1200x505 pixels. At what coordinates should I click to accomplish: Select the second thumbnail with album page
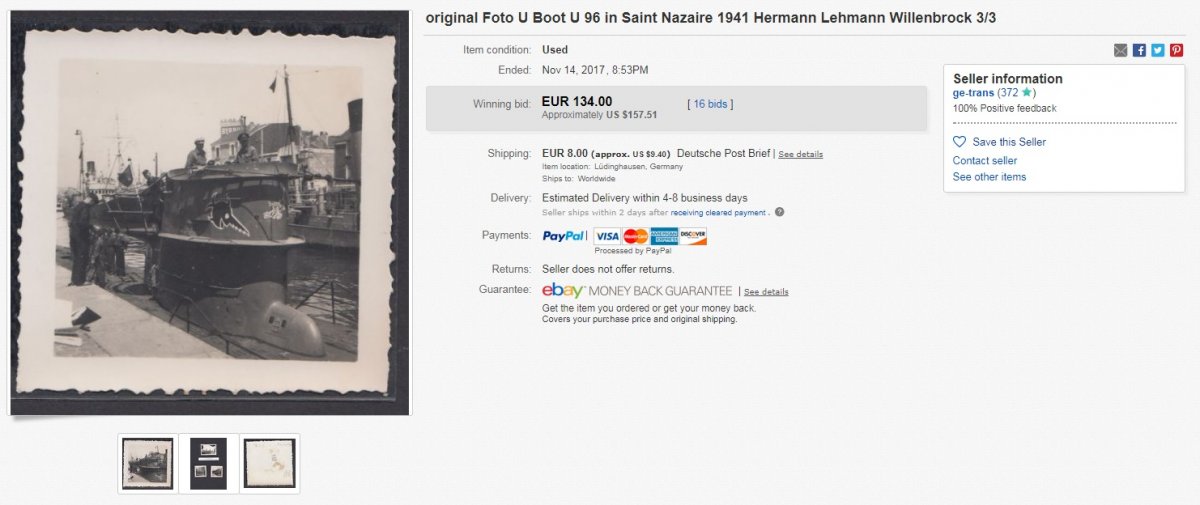[209, 463]
